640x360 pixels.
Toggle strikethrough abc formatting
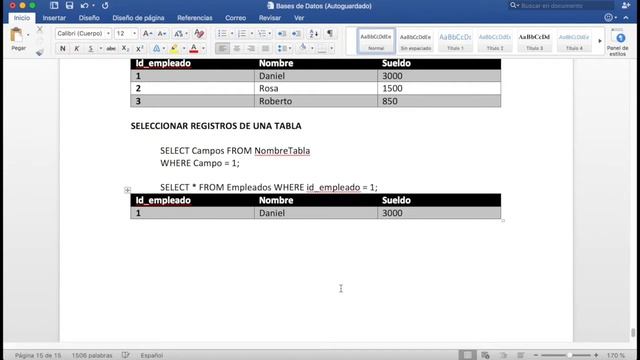coord(111,49)
